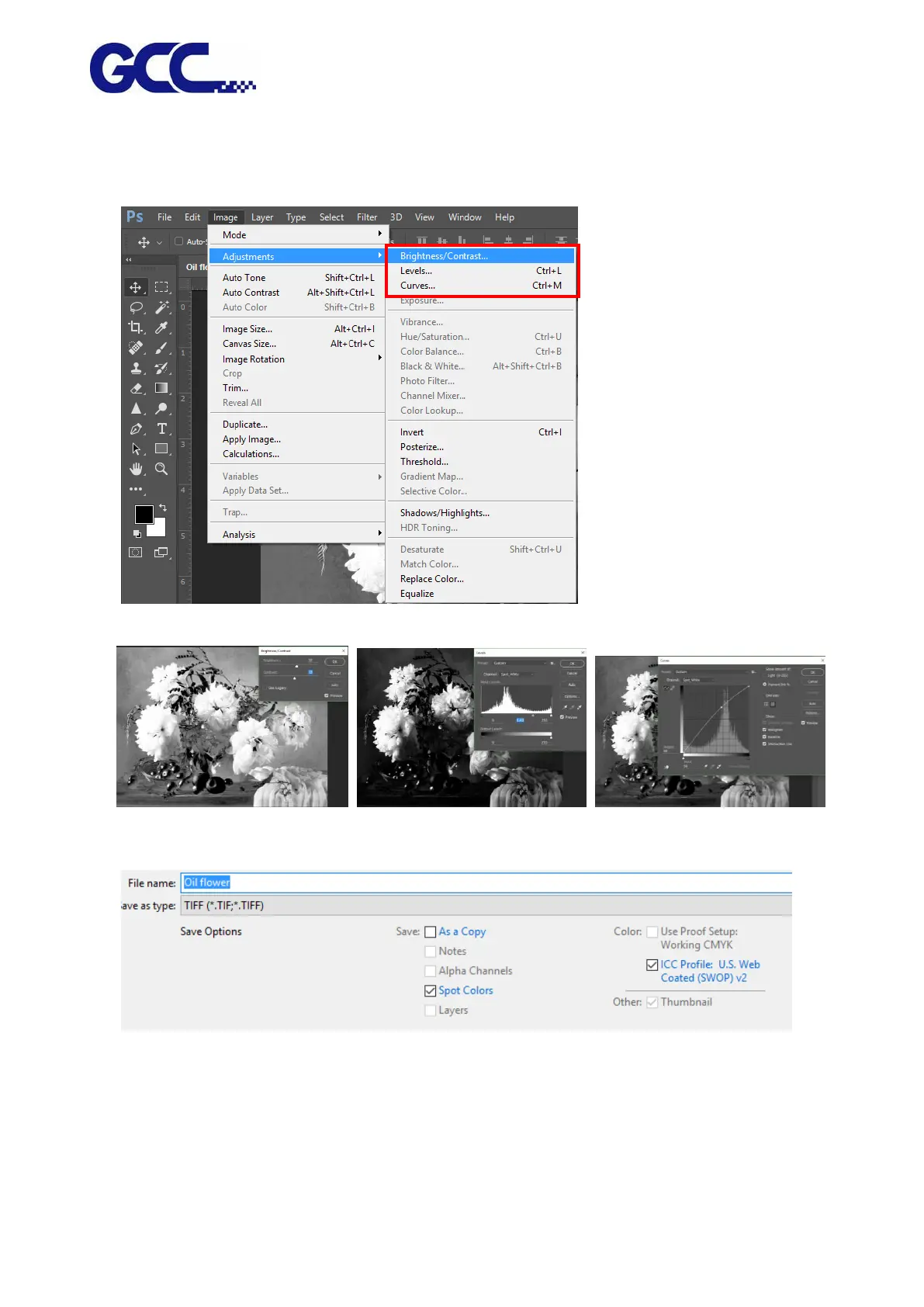The width and height of the screenshot is (924, 1307).
Task: Select the Eraser tool
Action: [136, 388]
